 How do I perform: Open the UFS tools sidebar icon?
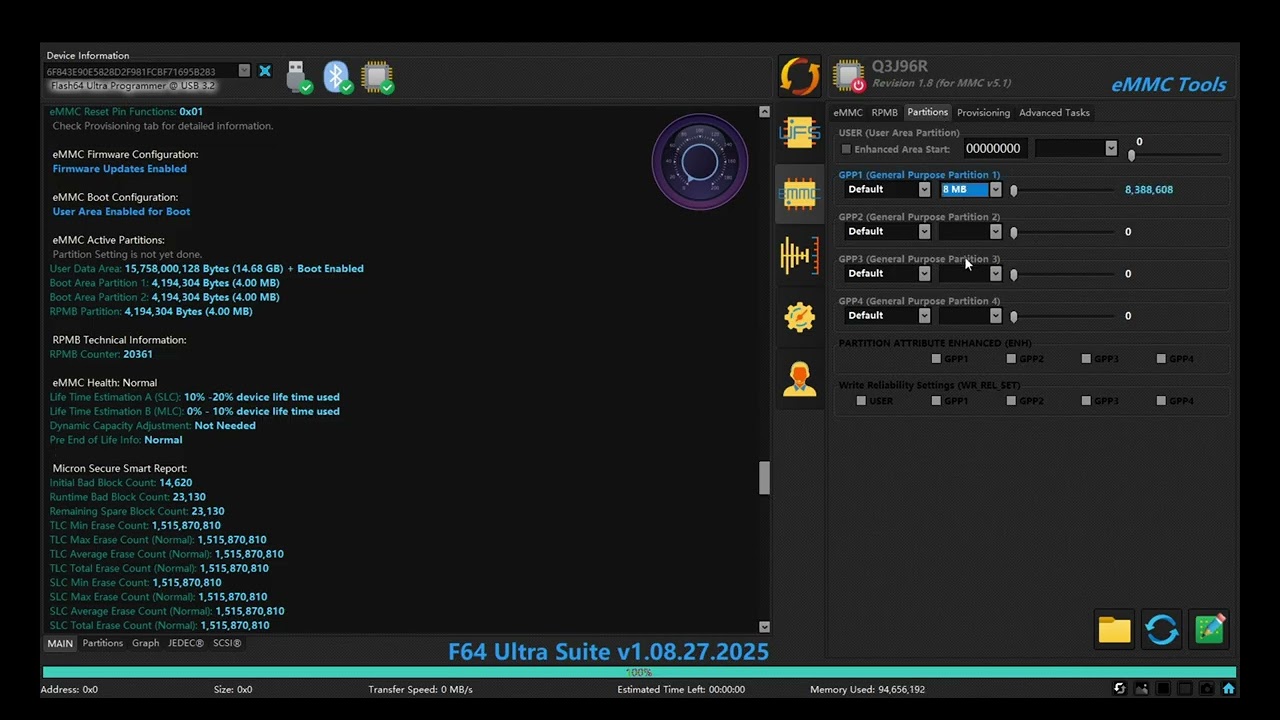pyautogui.click(x=799, y=132)
